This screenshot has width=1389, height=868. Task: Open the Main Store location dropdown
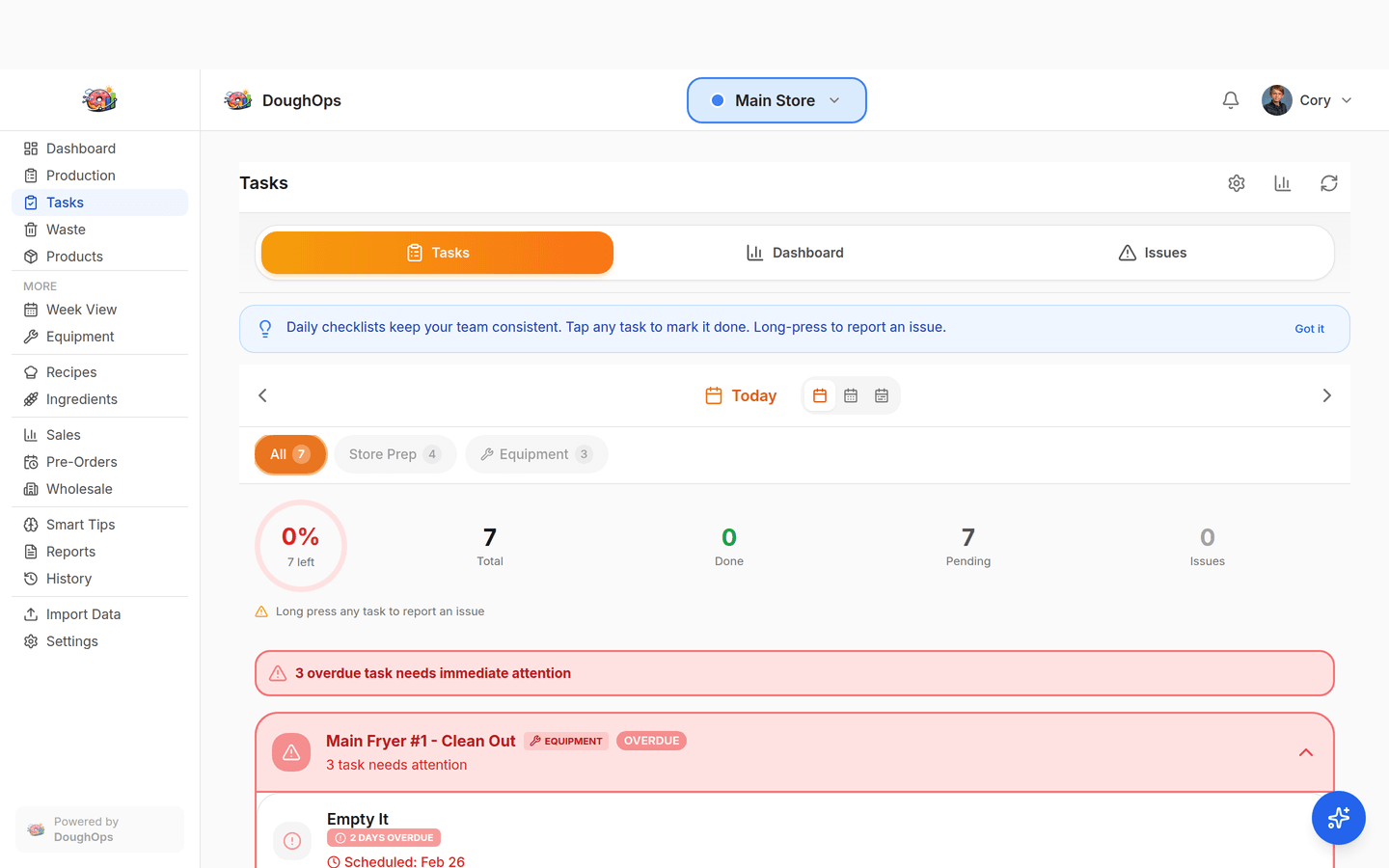(x=776, y=99)
